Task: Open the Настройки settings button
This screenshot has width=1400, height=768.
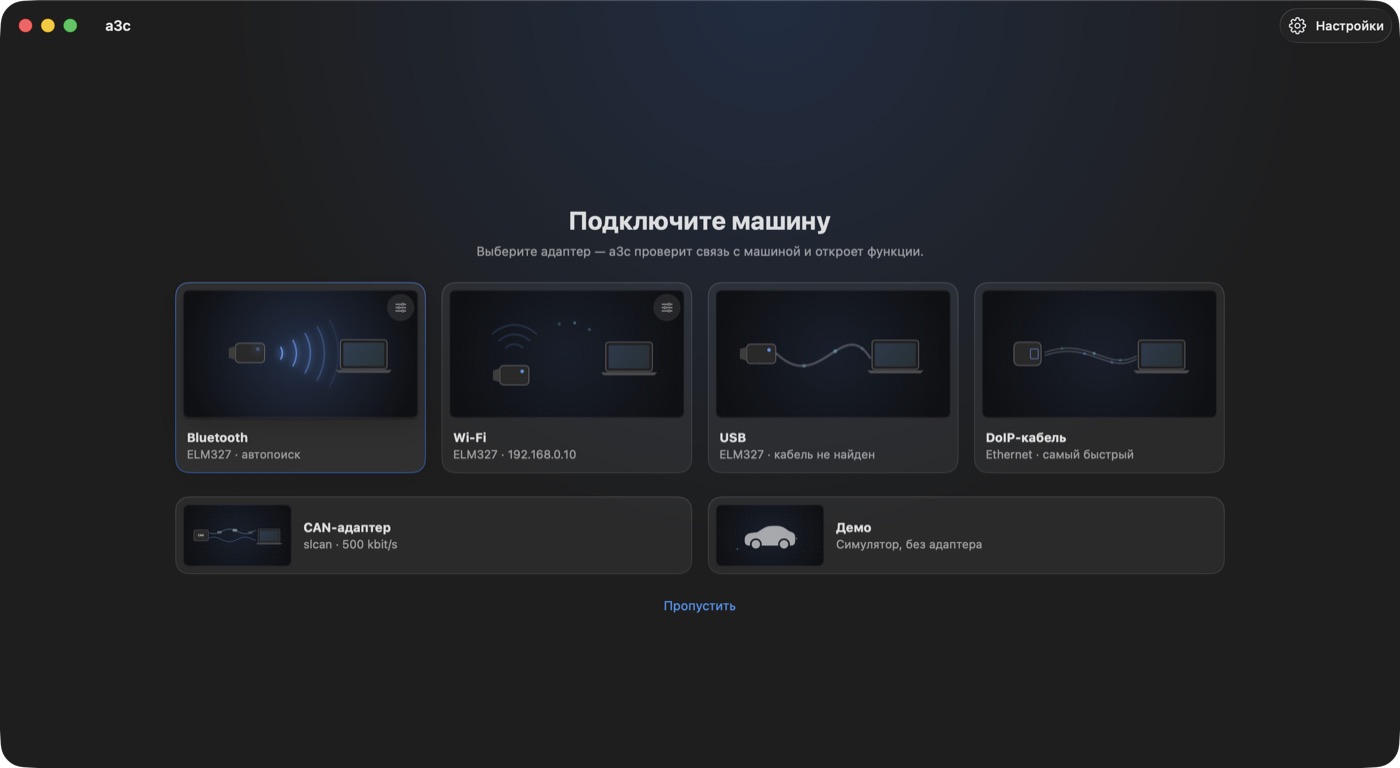Action: coord(1336,26)
